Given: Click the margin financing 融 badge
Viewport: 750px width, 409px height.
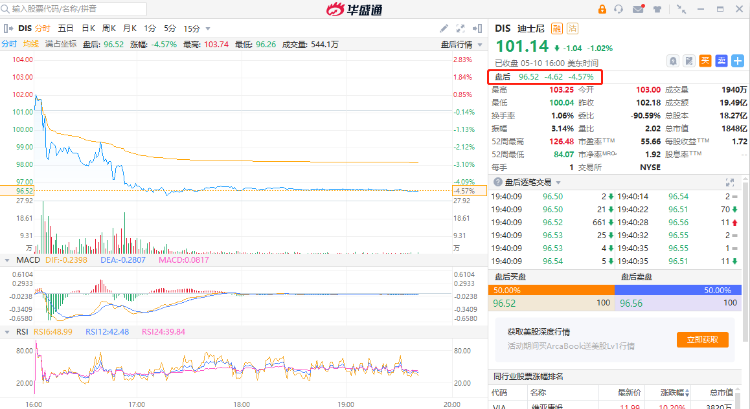Looking at the screenshot, I should click(x=556, y=29).
